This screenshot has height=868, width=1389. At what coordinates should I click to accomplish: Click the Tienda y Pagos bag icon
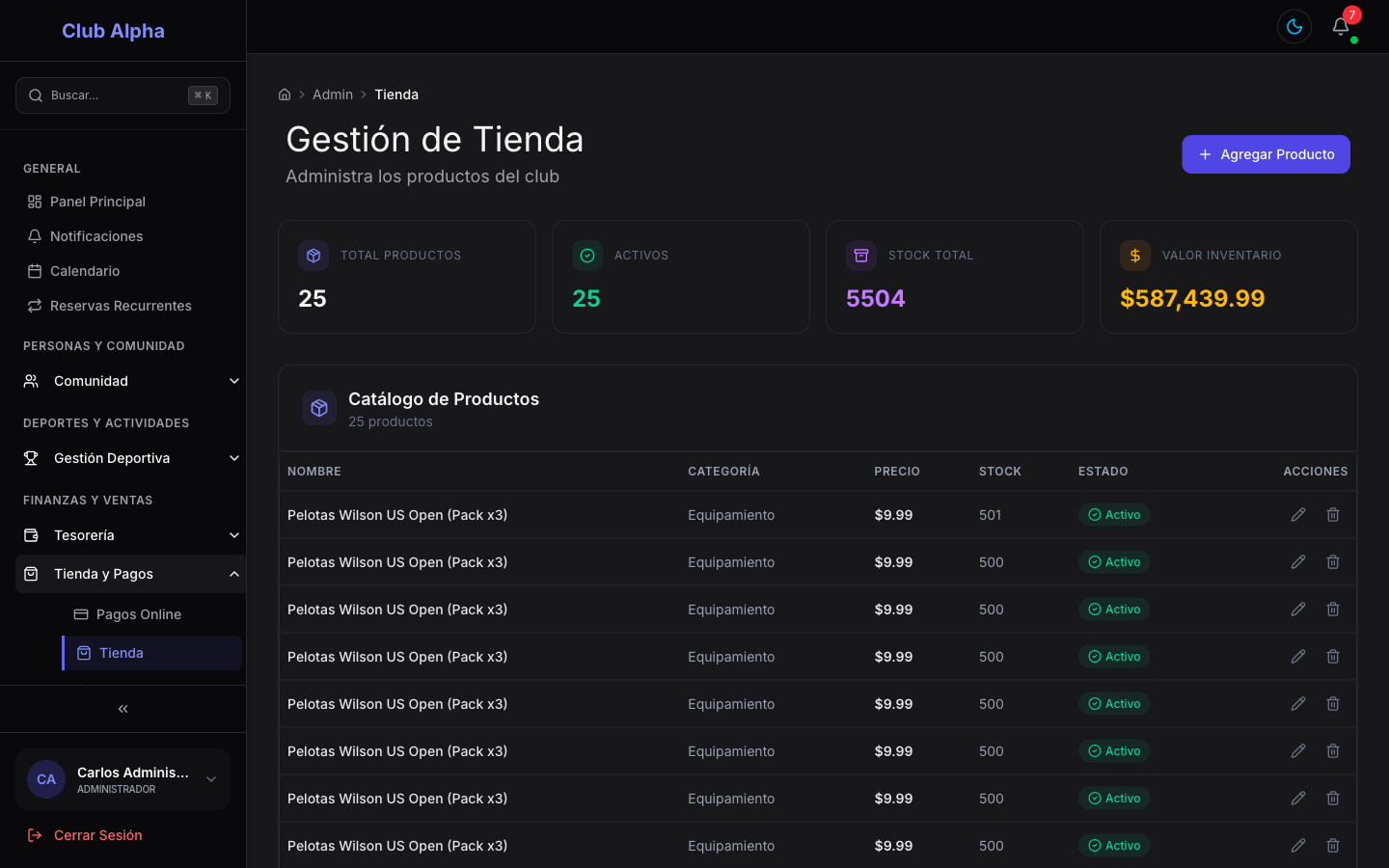(31, 574)
